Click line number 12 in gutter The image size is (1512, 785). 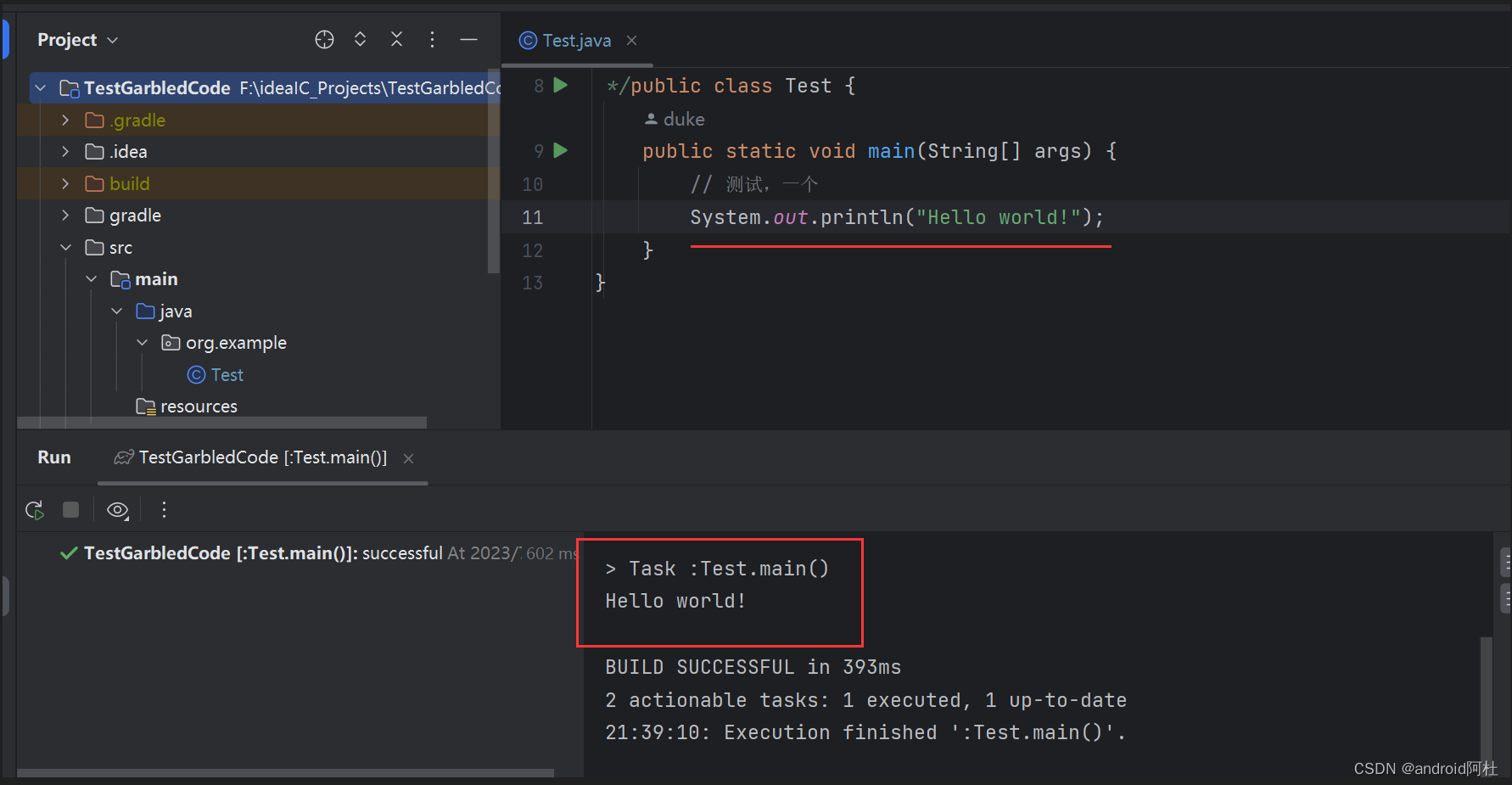[x=532, y=250]
